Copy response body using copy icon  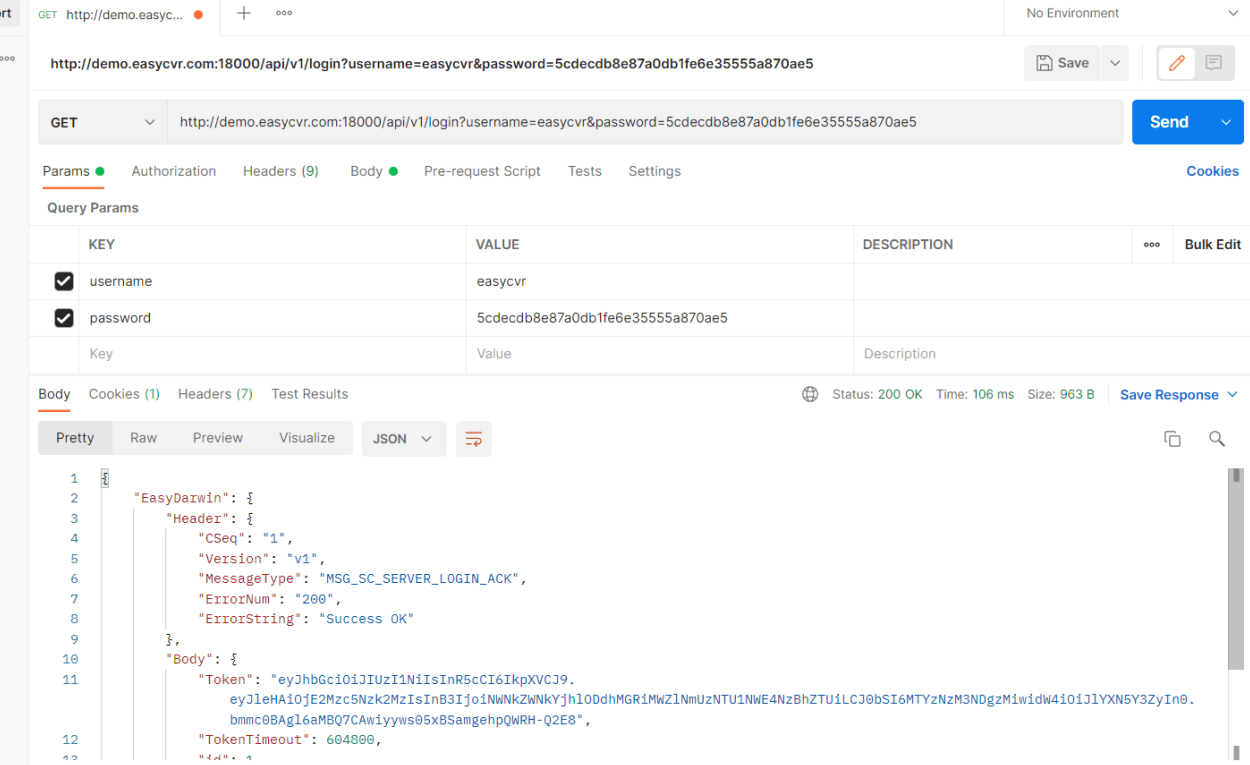[1172, 439]
